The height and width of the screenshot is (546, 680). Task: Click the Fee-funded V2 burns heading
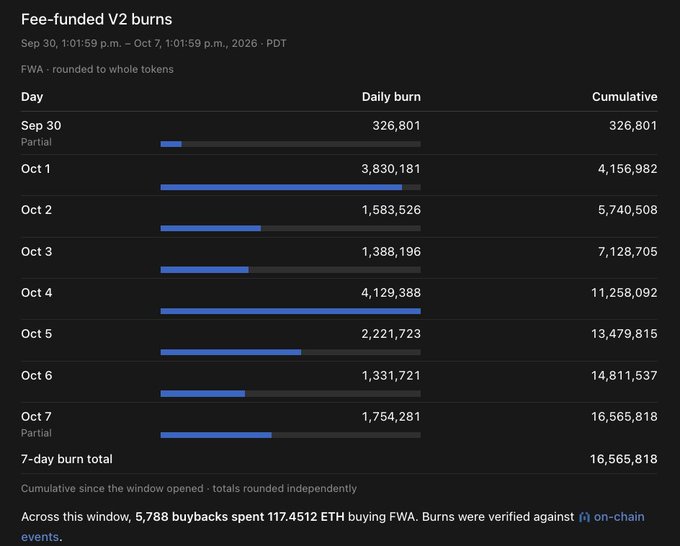[97, 20]
